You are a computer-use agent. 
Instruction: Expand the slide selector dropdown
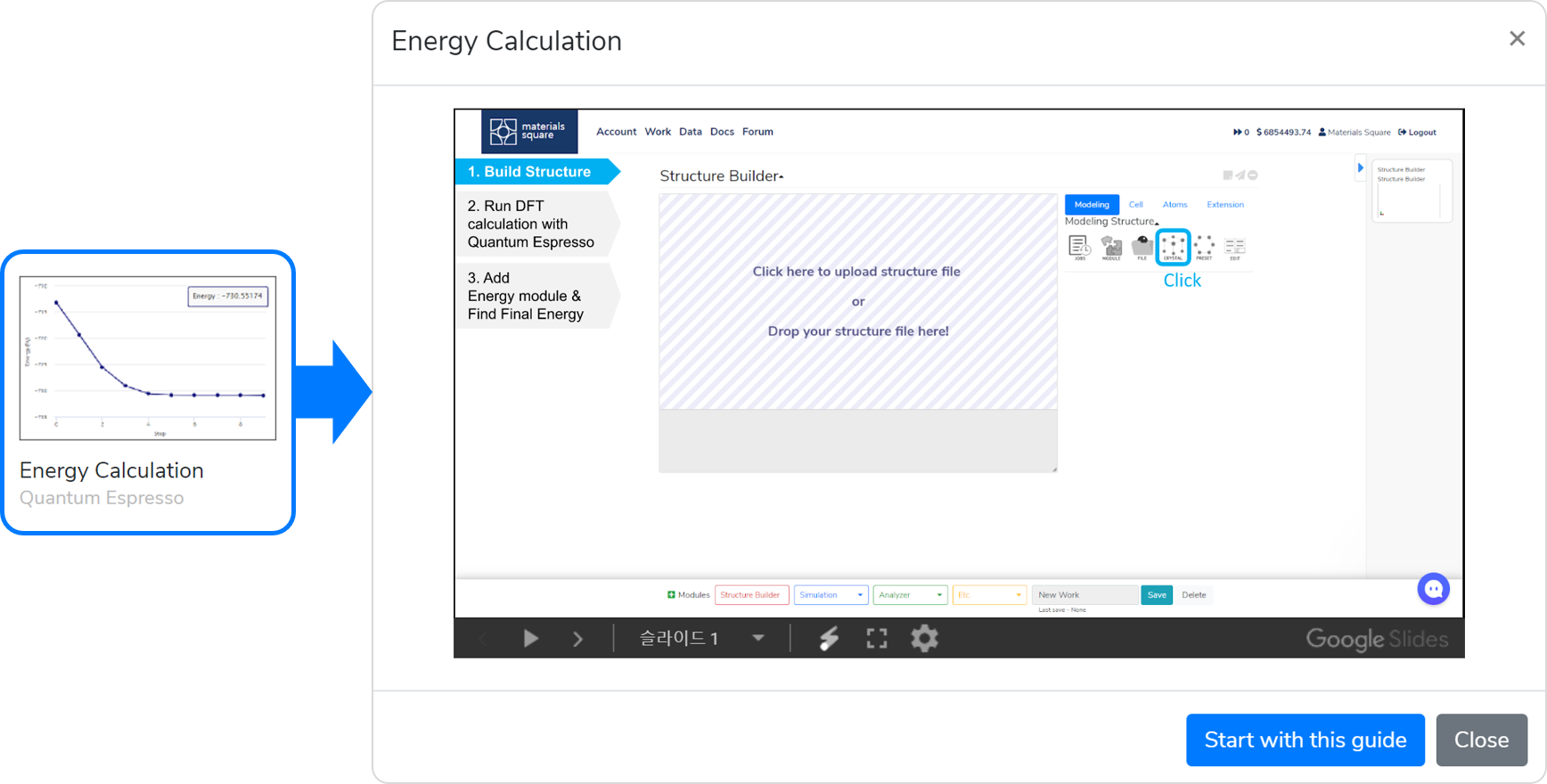(758, 638)
